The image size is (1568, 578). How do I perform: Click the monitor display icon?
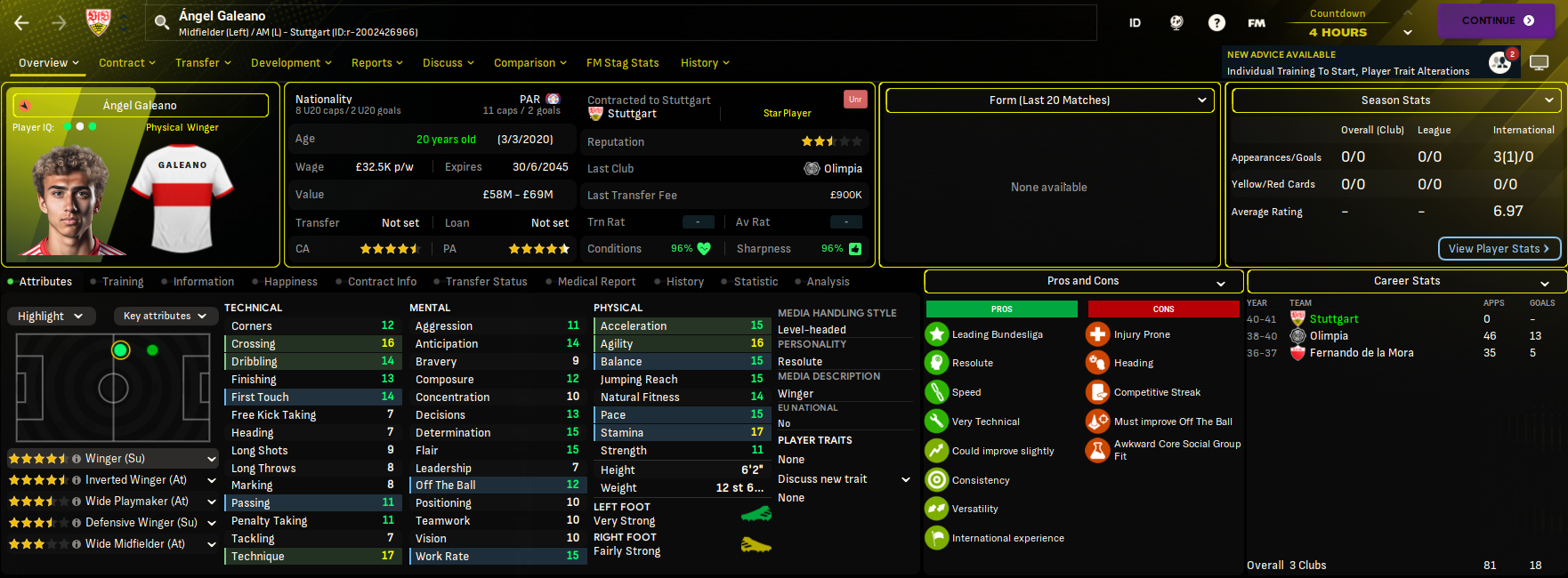point(1539,62)
